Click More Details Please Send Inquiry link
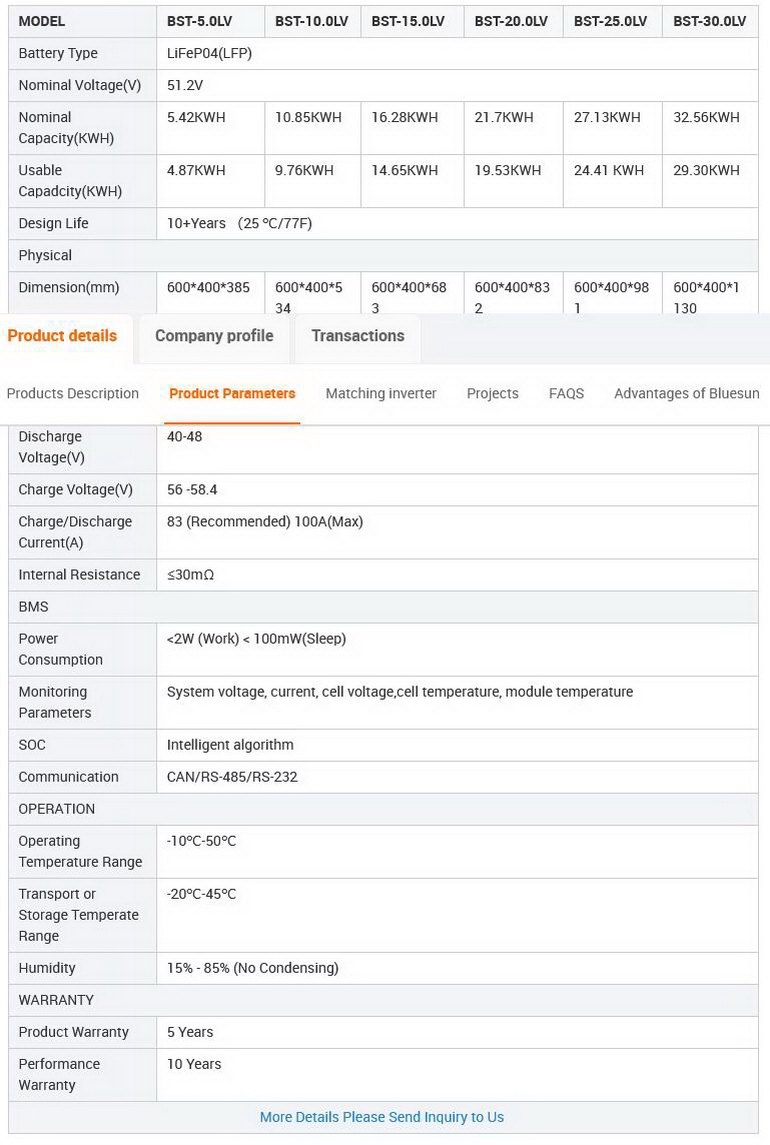770x1145 pixels. [382, 1117]
